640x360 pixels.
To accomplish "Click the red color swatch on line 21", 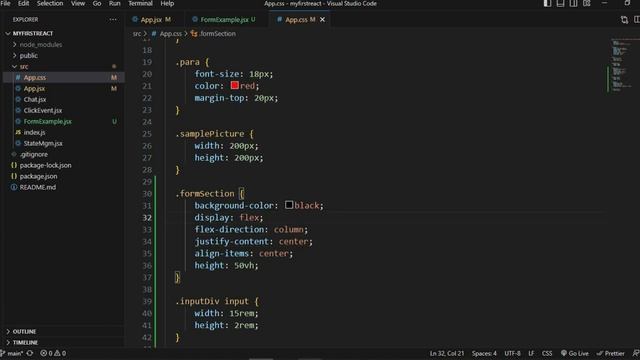I will point(234,85).
